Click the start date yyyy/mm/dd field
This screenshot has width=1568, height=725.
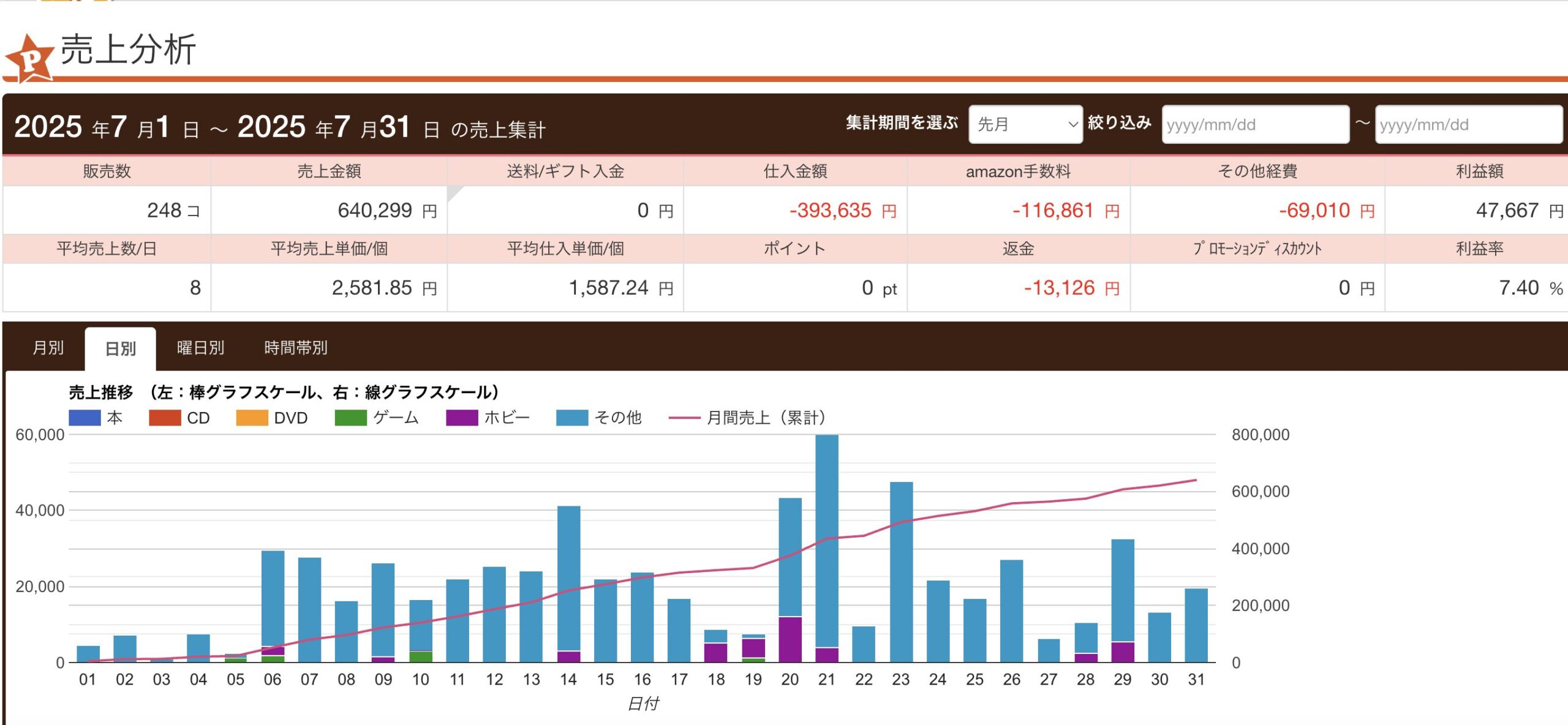pos(1254,124)
